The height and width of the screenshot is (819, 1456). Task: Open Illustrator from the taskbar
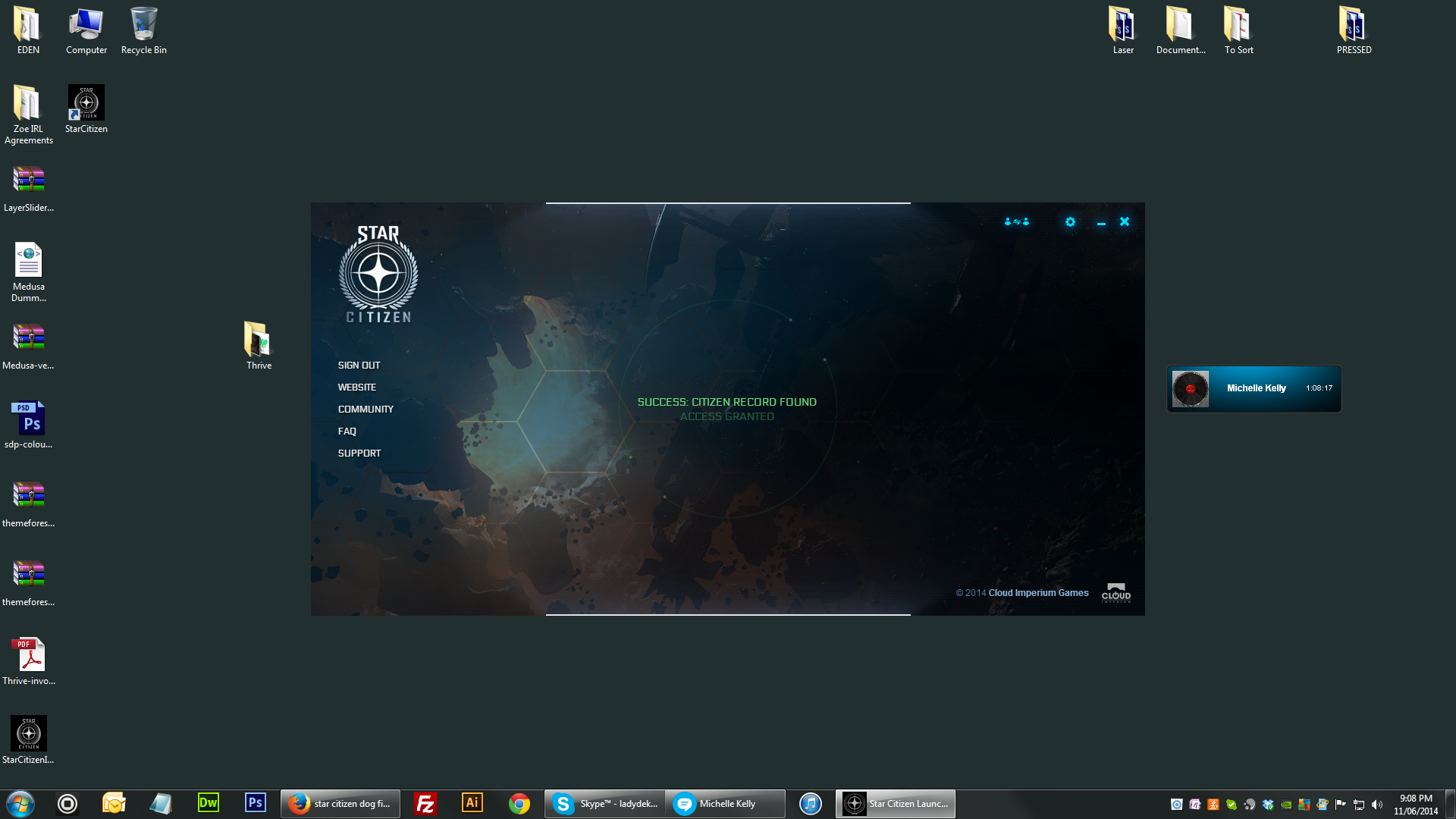click(472, 803)
